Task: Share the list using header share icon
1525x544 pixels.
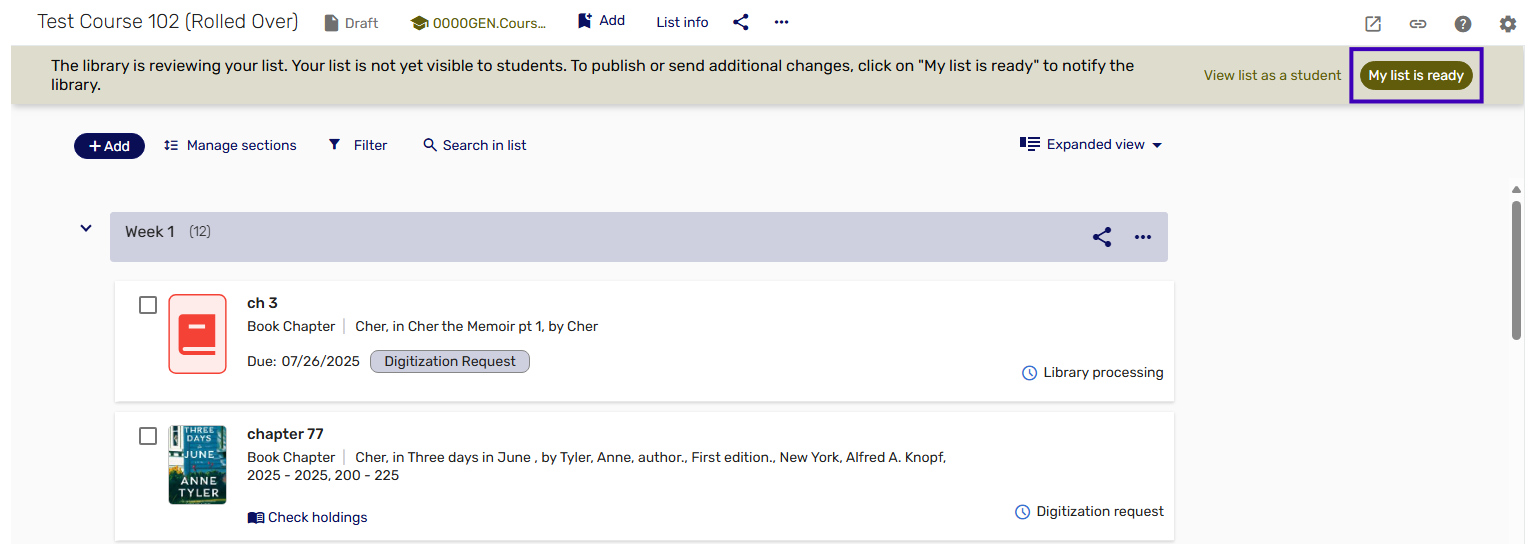Action: (741, 22)
